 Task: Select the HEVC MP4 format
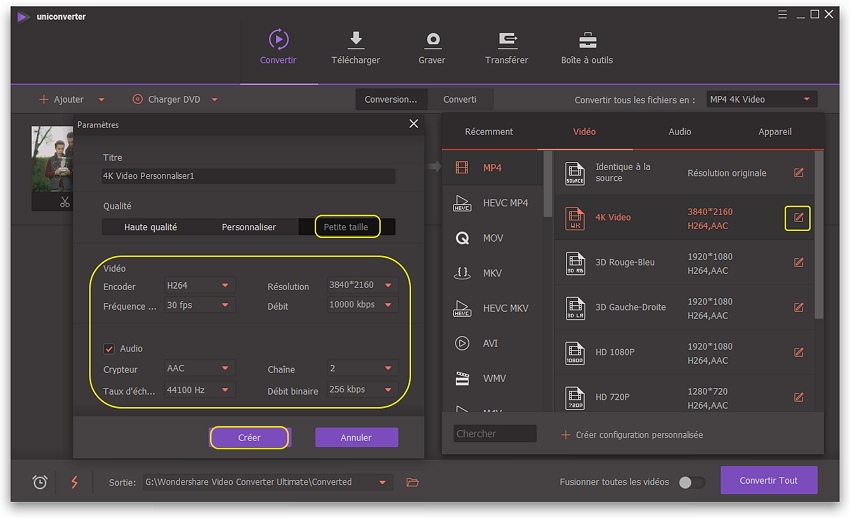click(x=493, y=203)
